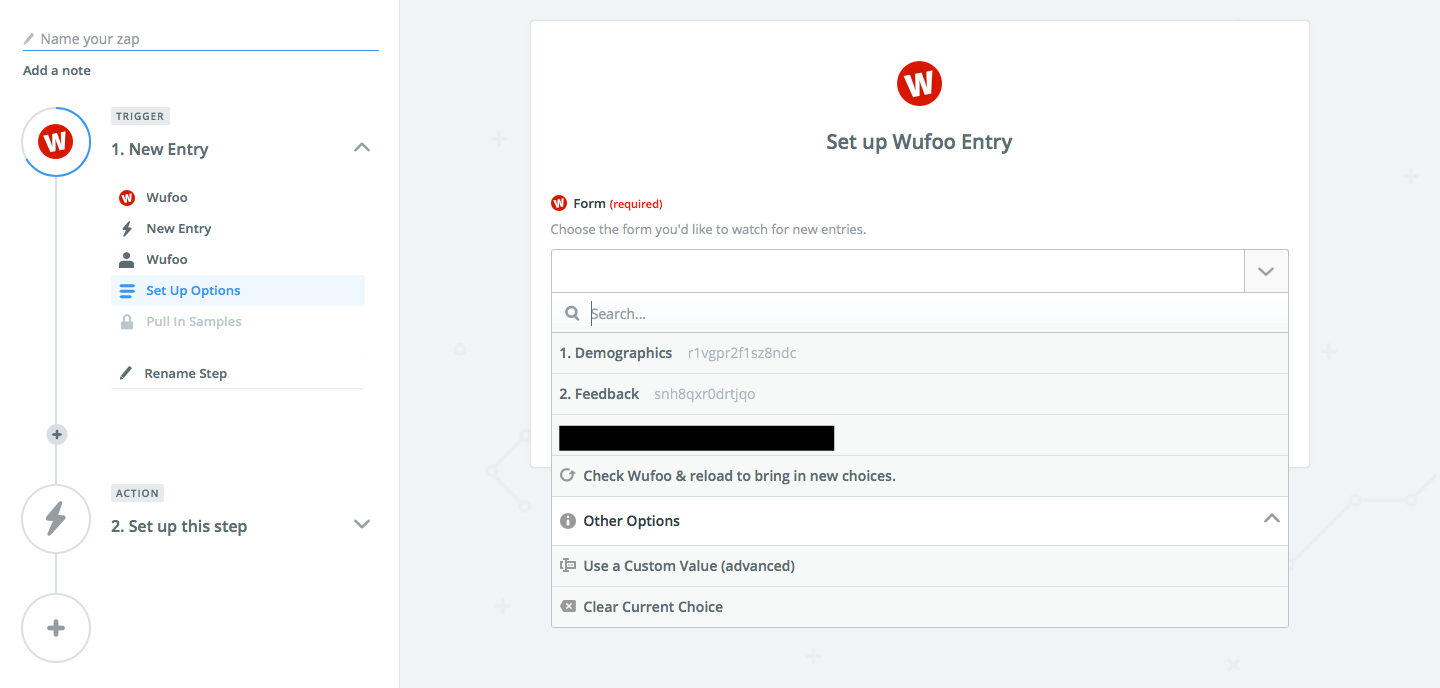The height and width of the screenshot is (688, 1440).
Task: Click the clear choice X icon
Action: (567, 606)
